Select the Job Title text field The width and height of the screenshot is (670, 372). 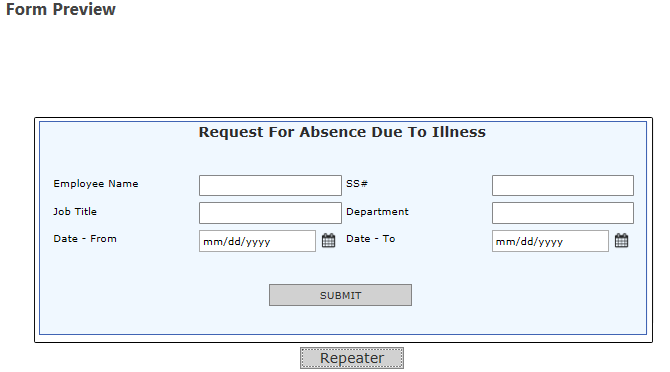(x=270, y=213)
